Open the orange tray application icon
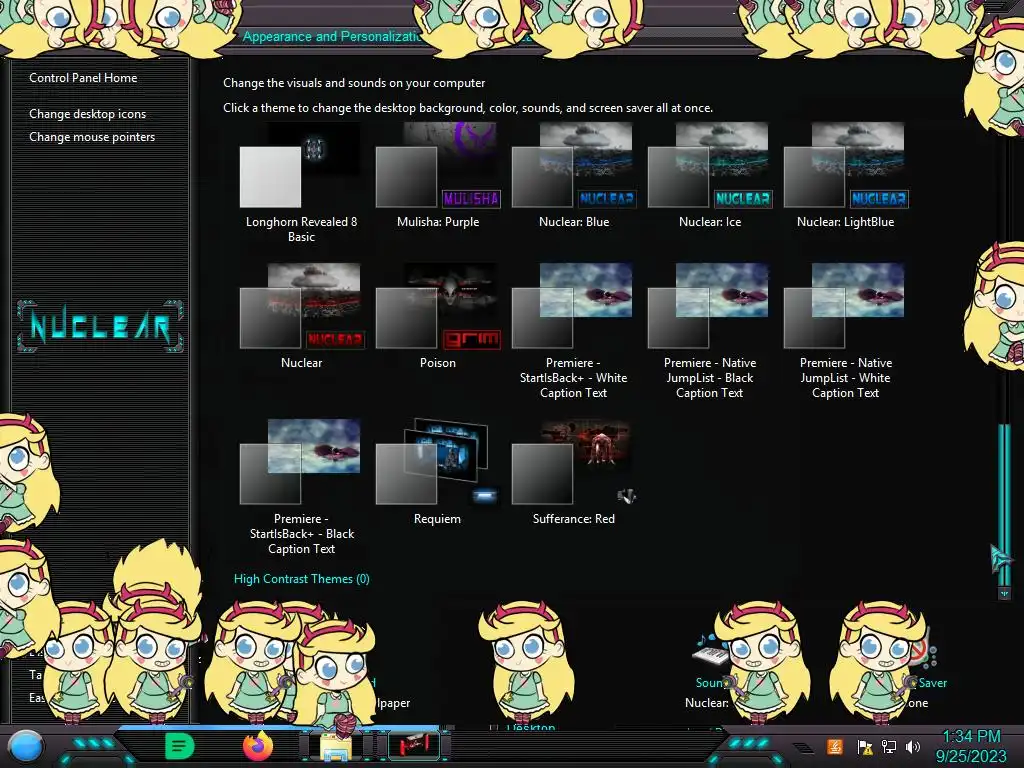Viewport: 1024px width, 768px height. tap(835, 746)
